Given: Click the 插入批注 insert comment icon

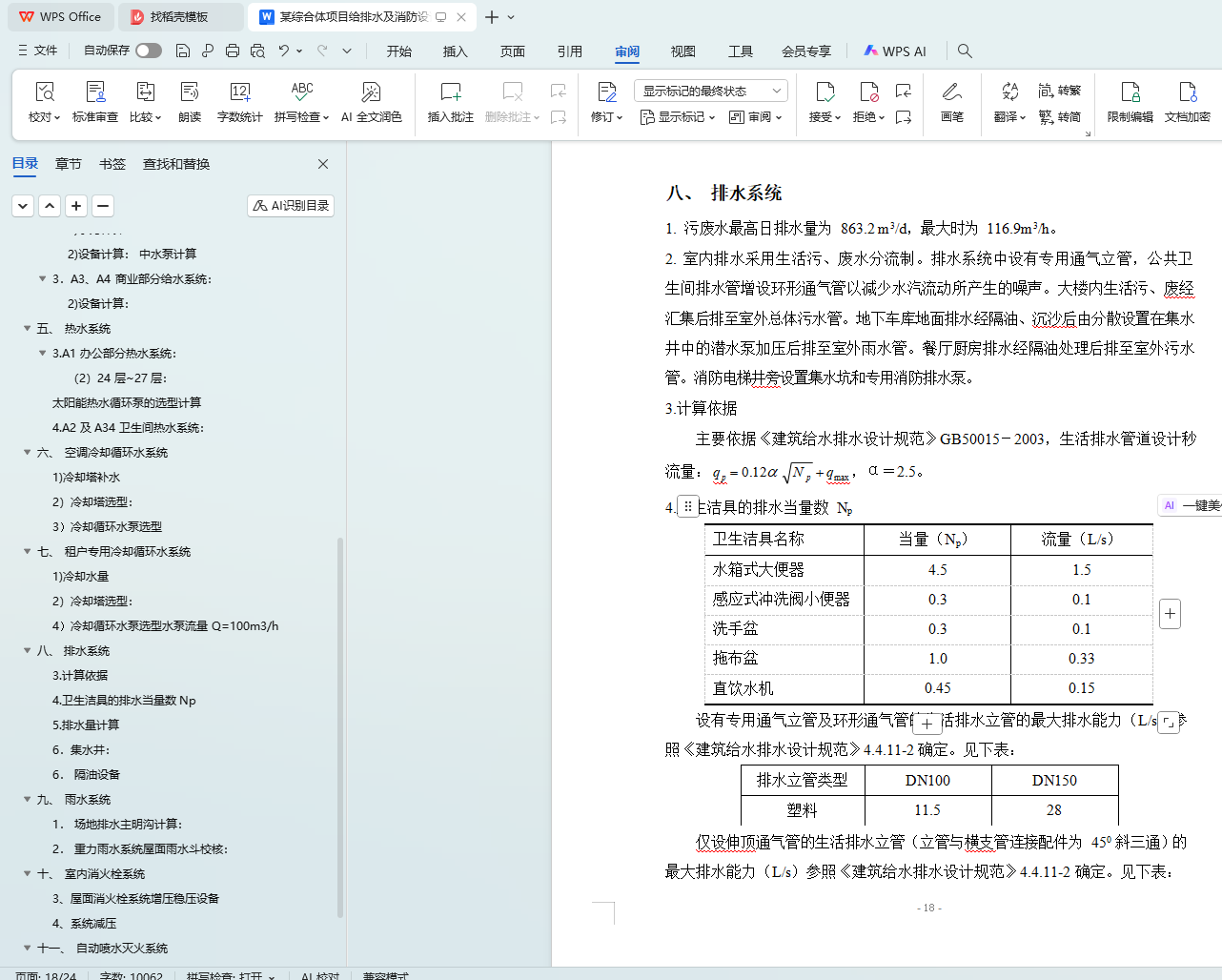Looking at the screenshot, I should pyautogui.click(x=450, y=92).
